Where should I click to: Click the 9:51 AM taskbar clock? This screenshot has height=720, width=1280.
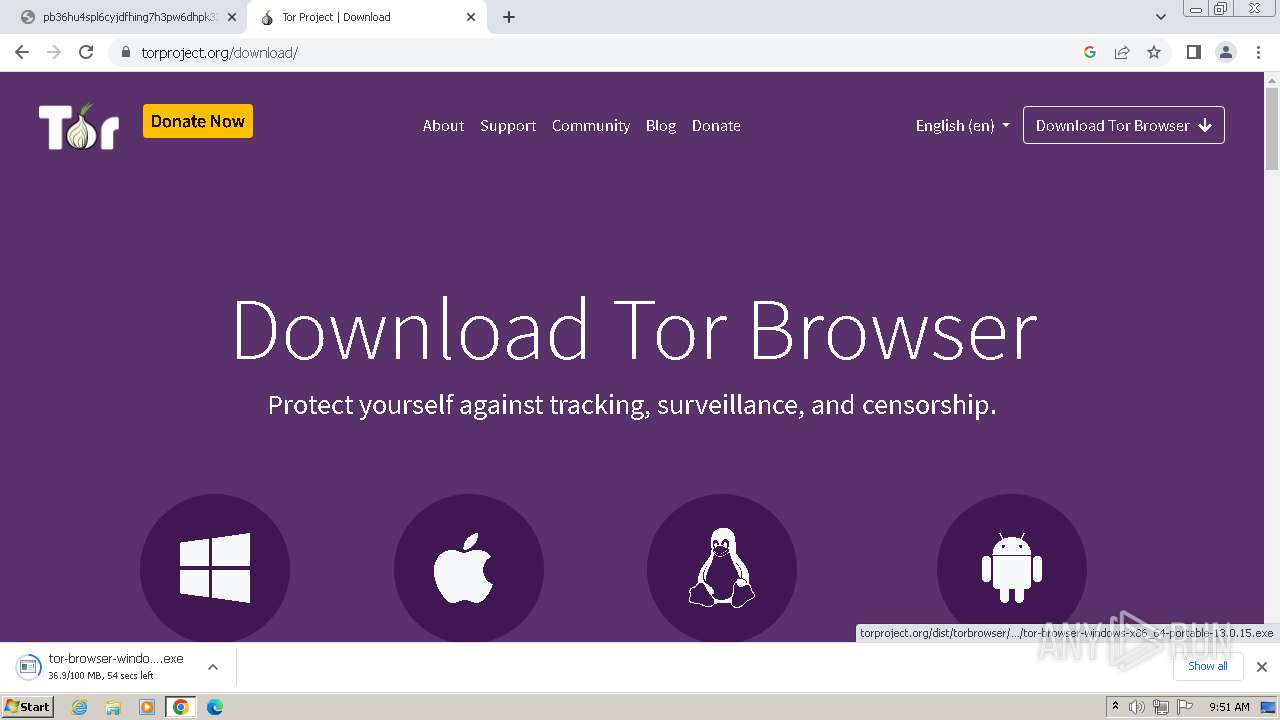pyautogui.click(x=1229, y=707)
